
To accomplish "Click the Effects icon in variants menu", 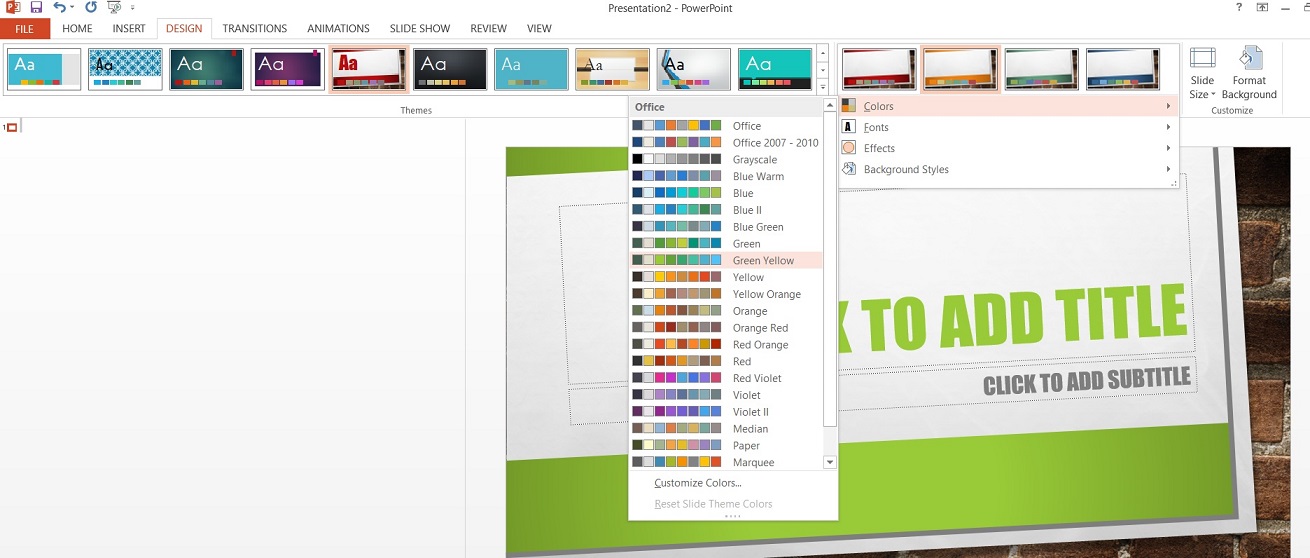I will click(x=848, y=148).
